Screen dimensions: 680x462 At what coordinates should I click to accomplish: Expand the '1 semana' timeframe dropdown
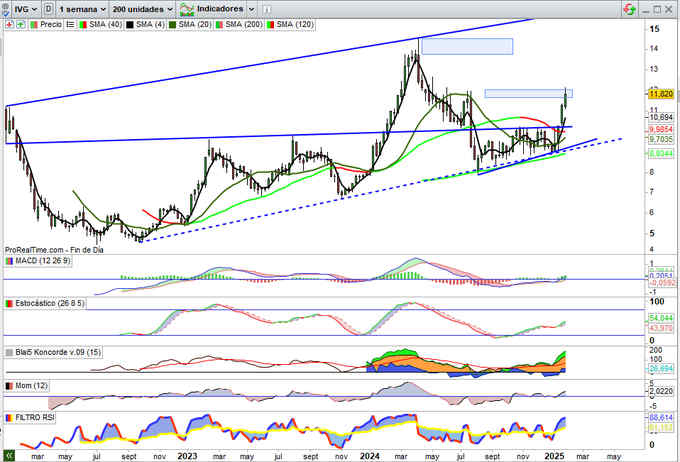pyautogui.click(x=83, y=7)
